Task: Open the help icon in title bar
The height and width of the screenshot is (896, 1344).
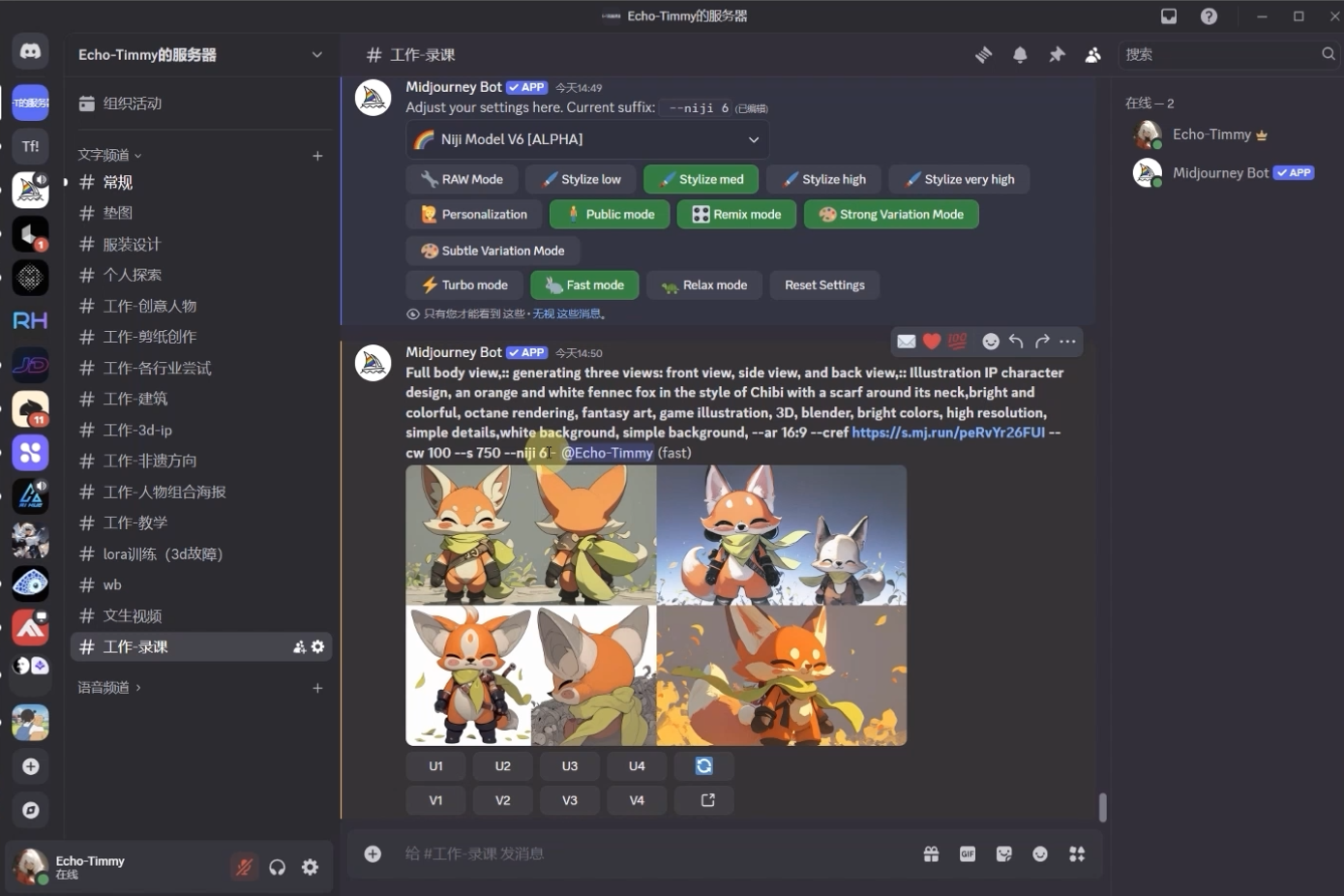Action: (1209, 16)
